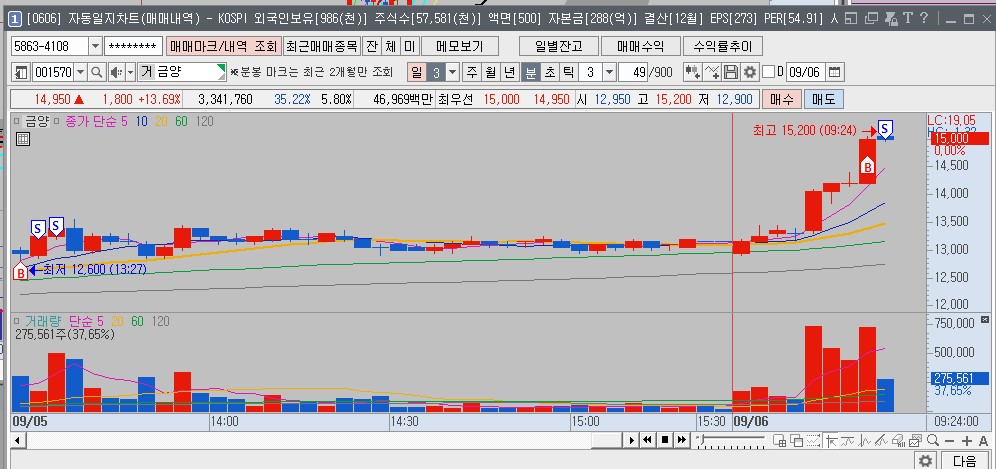Click the blue 매도 sell button

tap(823, 99)
